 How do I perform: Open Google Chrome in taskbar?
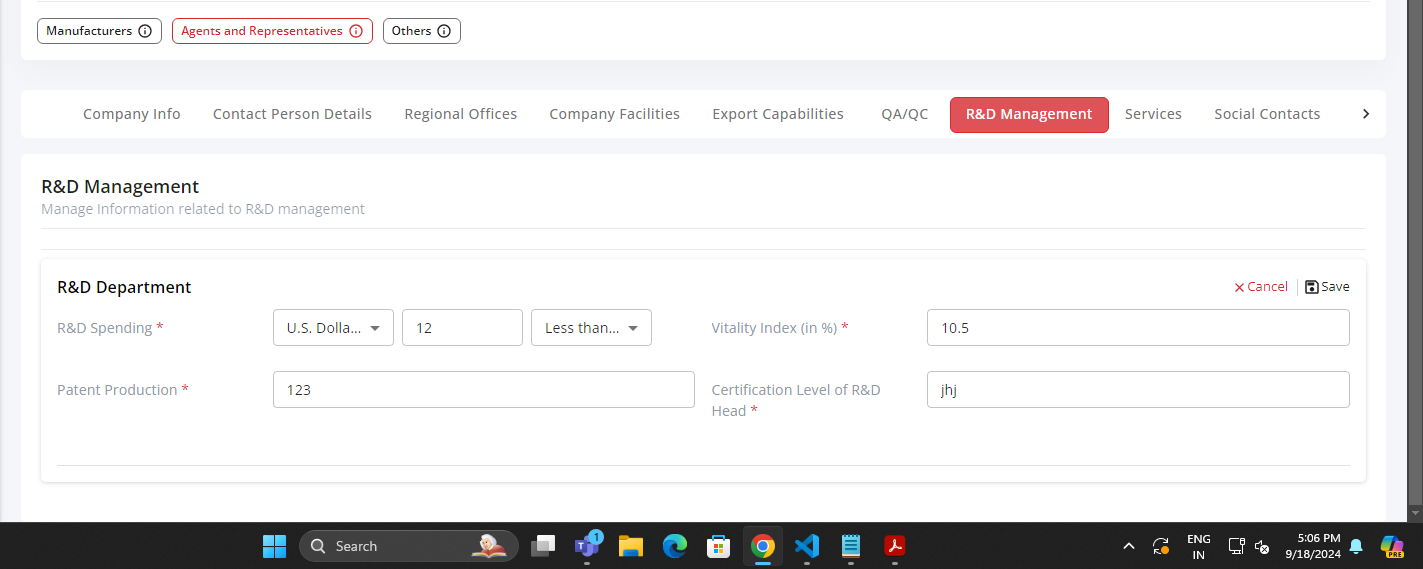point(763,546)
